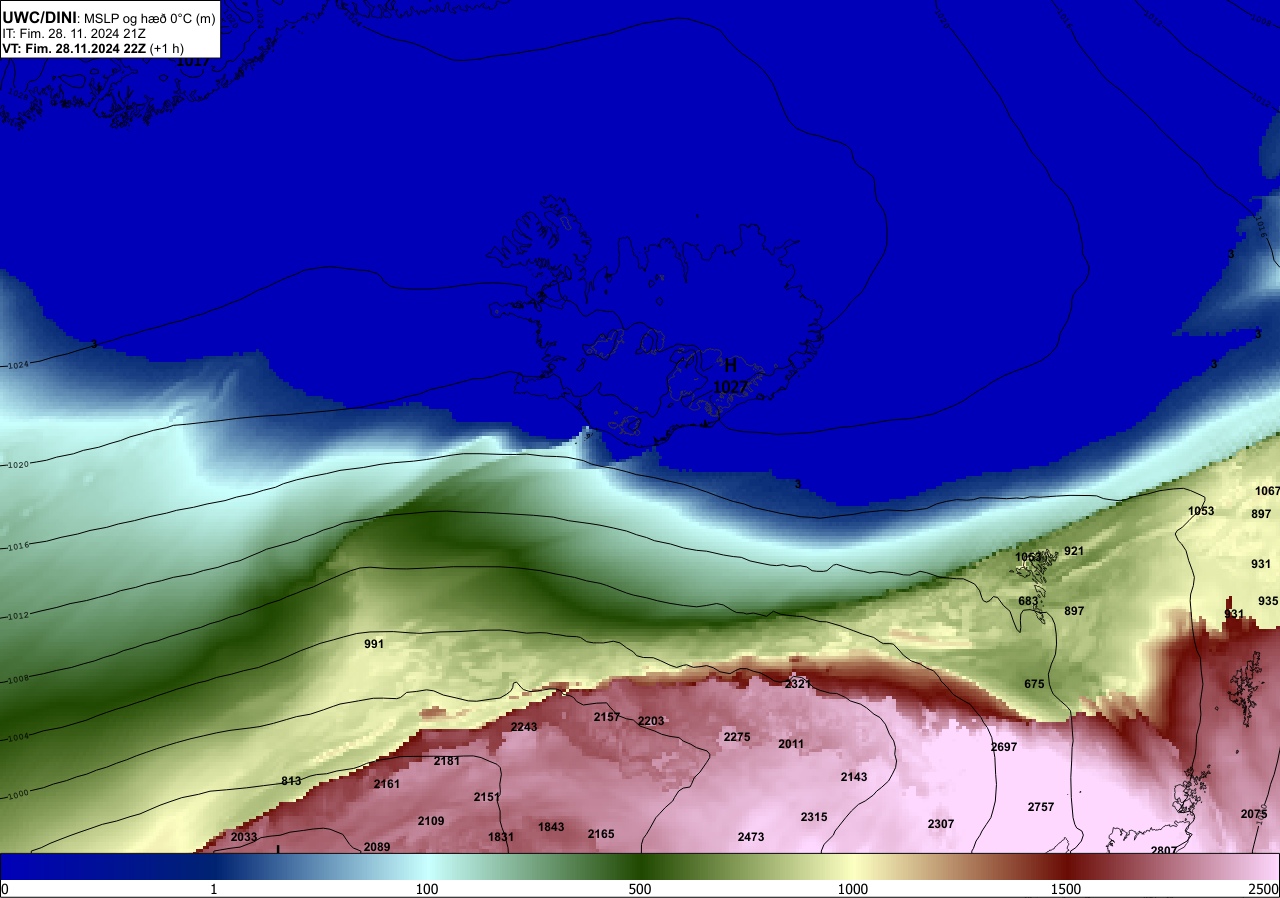
Task: Click the 2307 height value
Action: click(x=941, y=824)
